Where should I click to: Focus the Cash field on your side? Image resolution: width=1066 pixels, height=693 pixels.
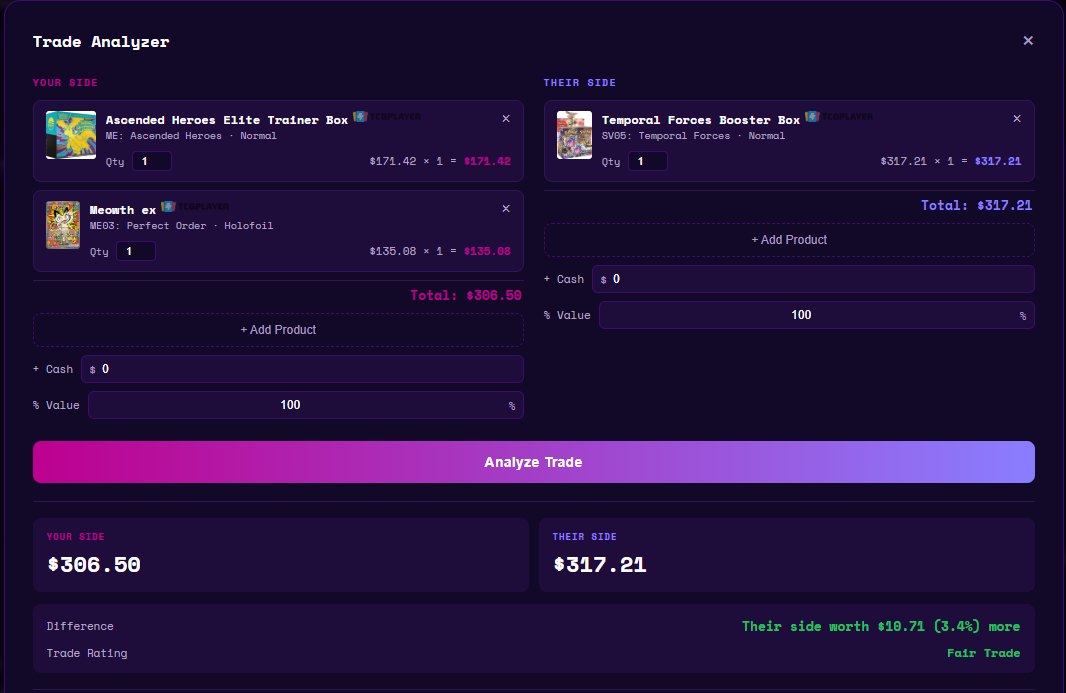pyautogui.click(x=302, y=369)
